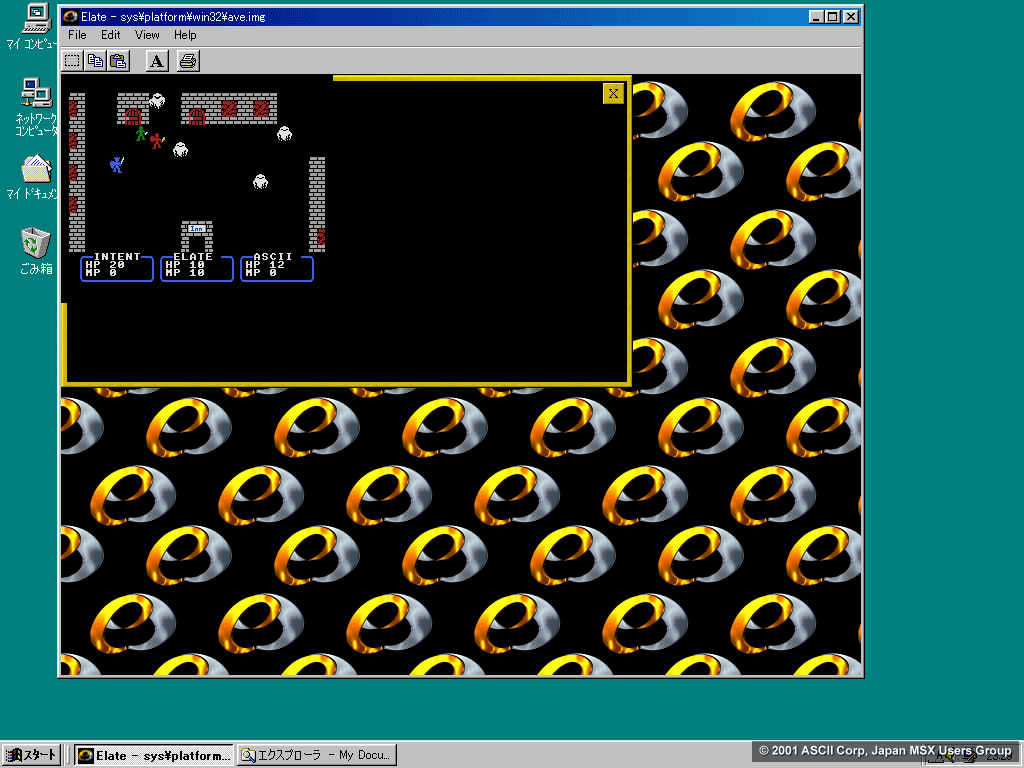Click the second red castle door
This screenshot has height=768, width=1024.
(x=197, y=117)
